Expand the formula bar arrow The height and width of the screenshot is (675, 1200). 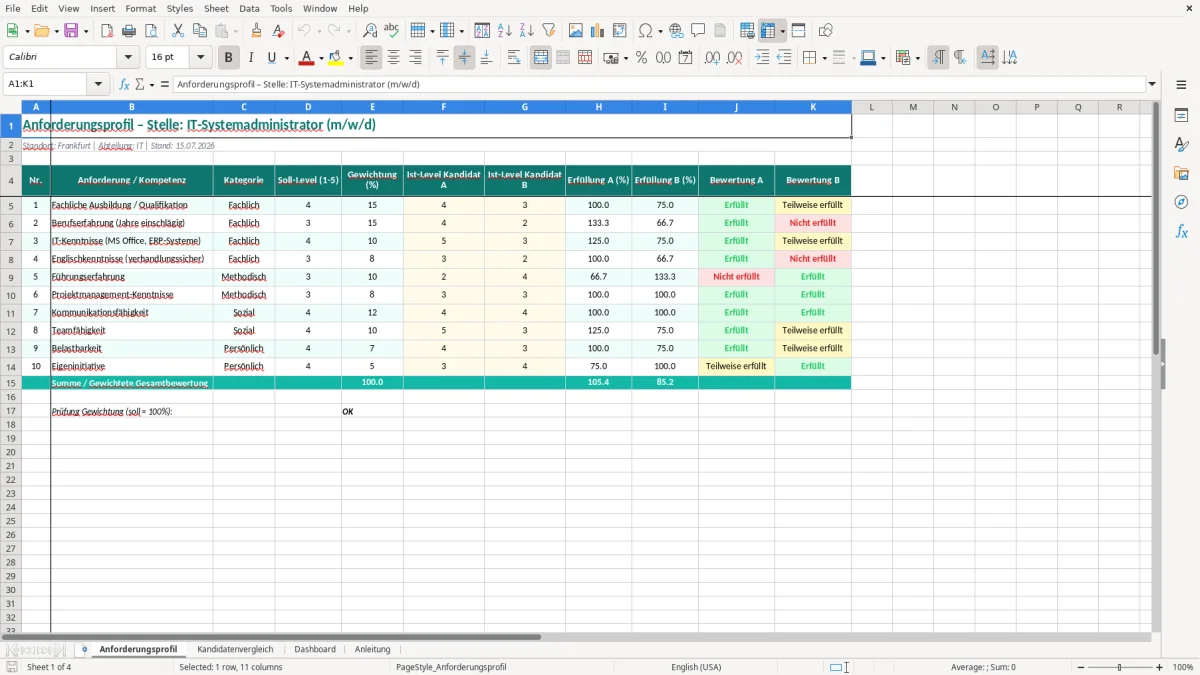1153,85
